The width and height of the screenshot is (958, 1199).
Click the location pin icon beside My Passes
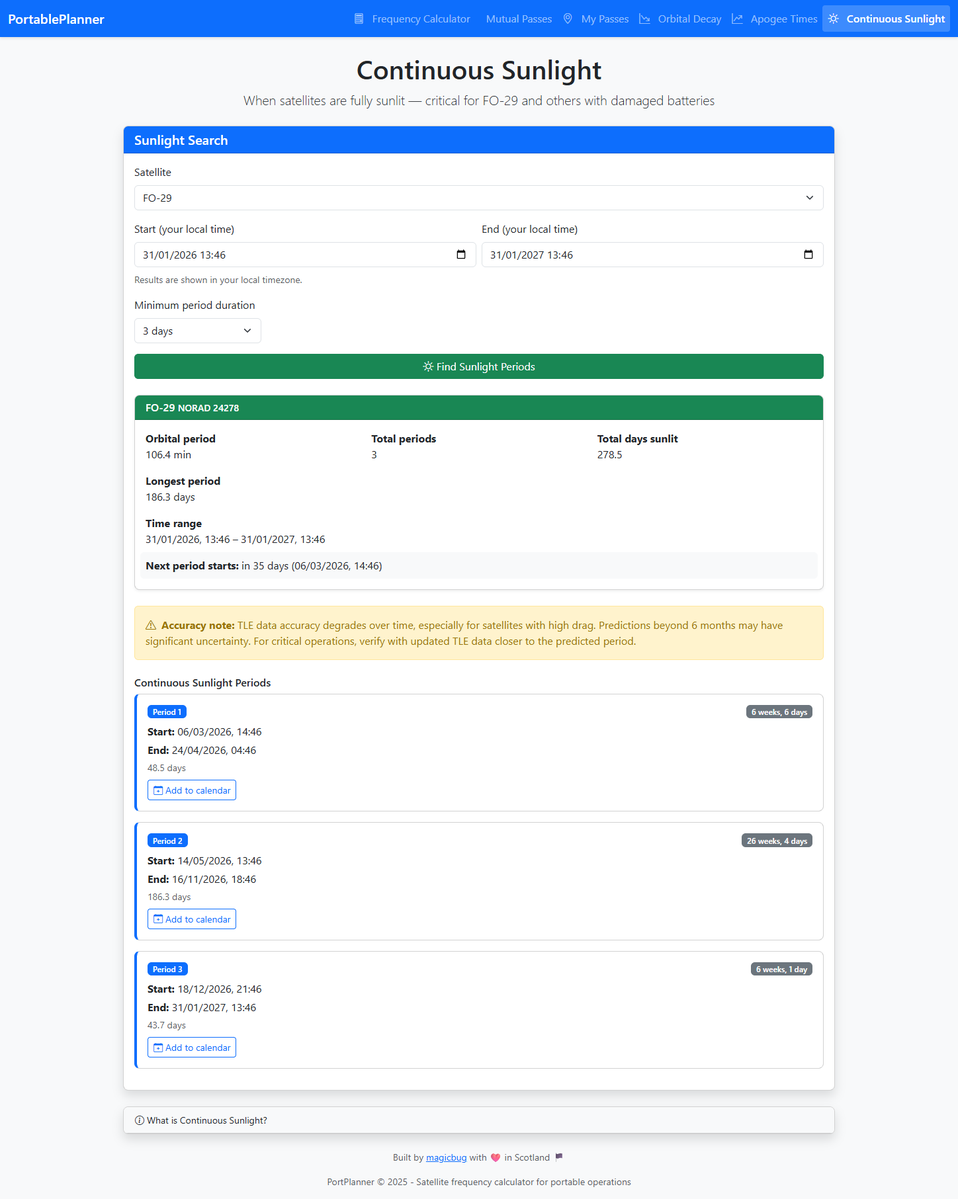(567, 19)
